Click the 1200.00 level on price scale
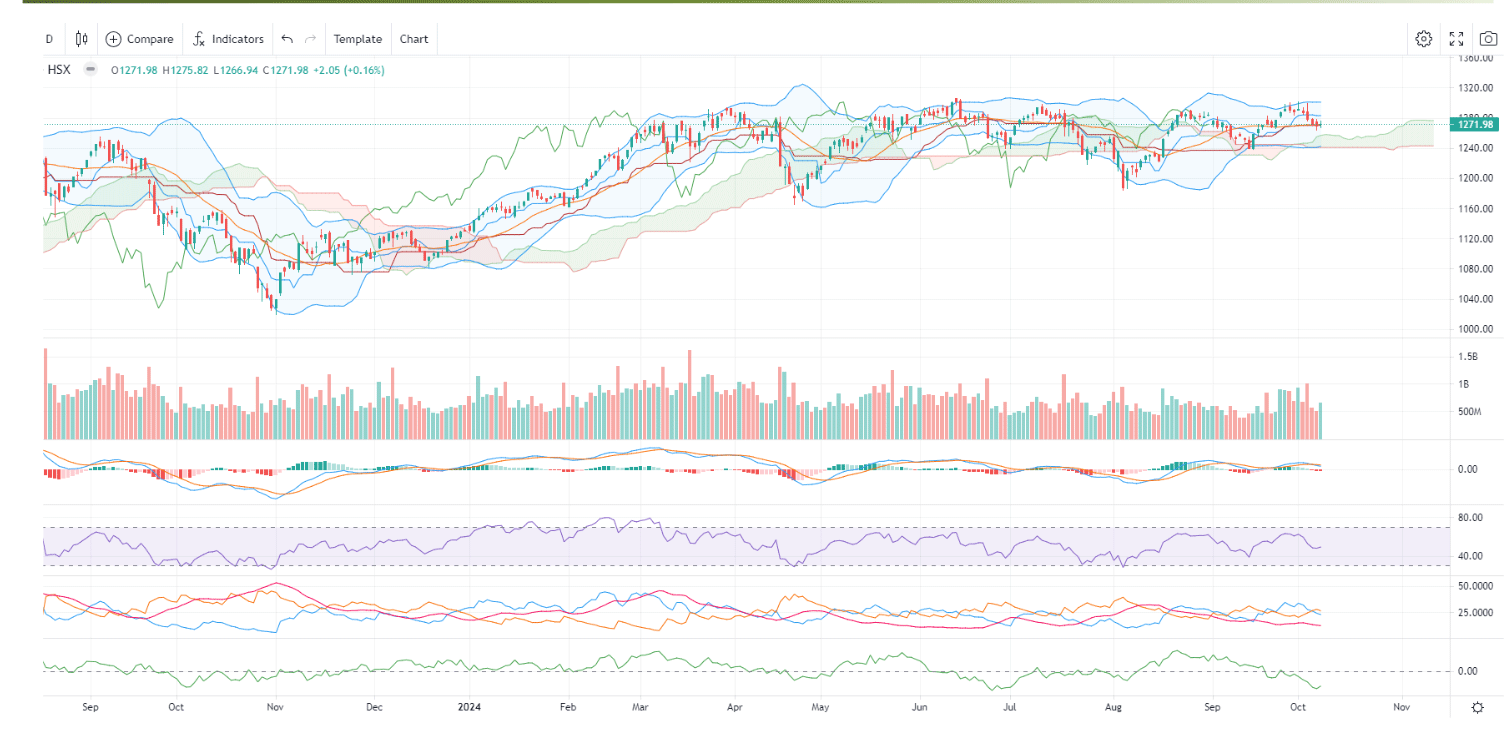 (1476, 178)
